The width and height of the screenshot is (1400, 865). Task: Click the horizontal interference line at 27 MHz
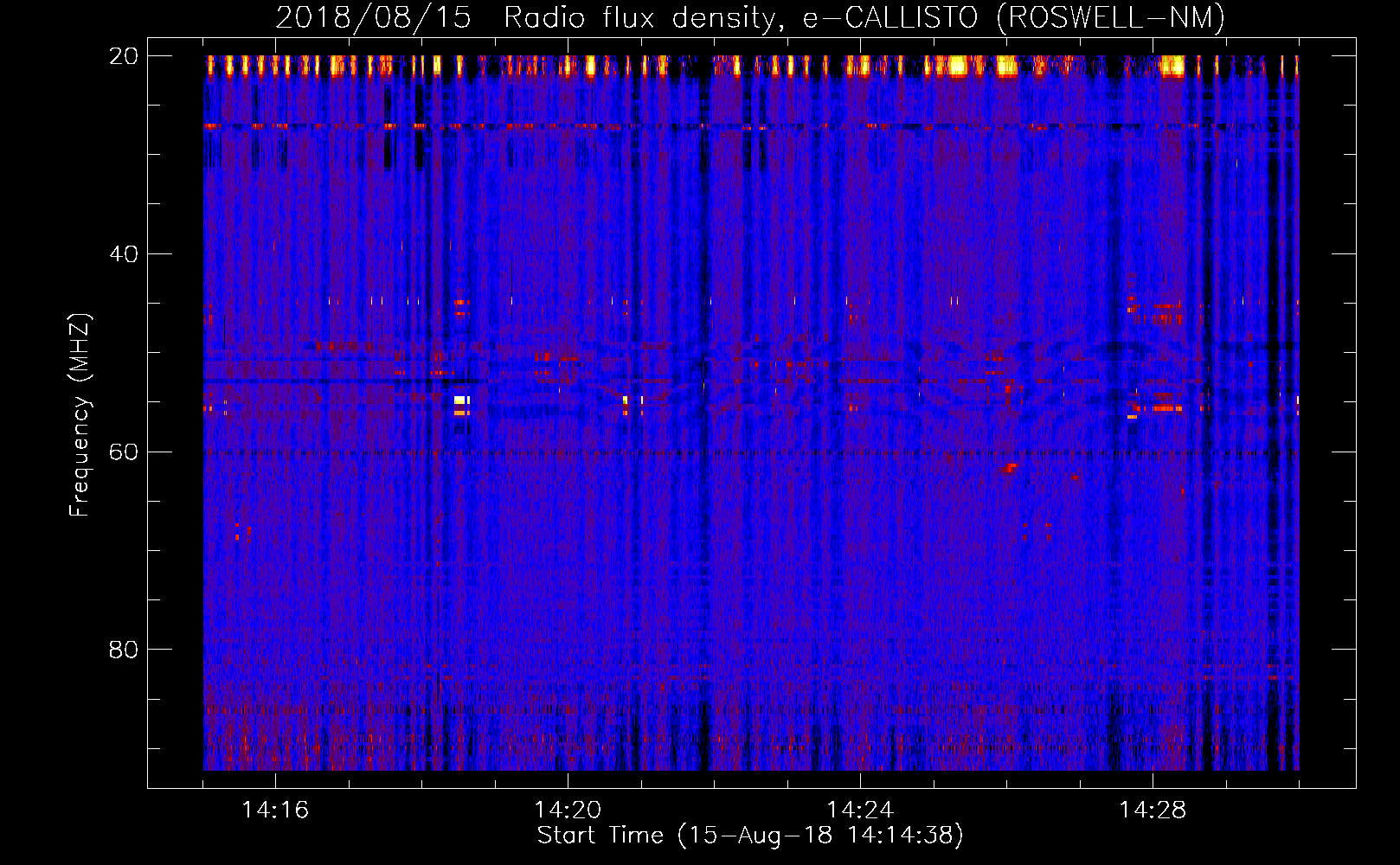pyautogui.click(x=751, y=126)
